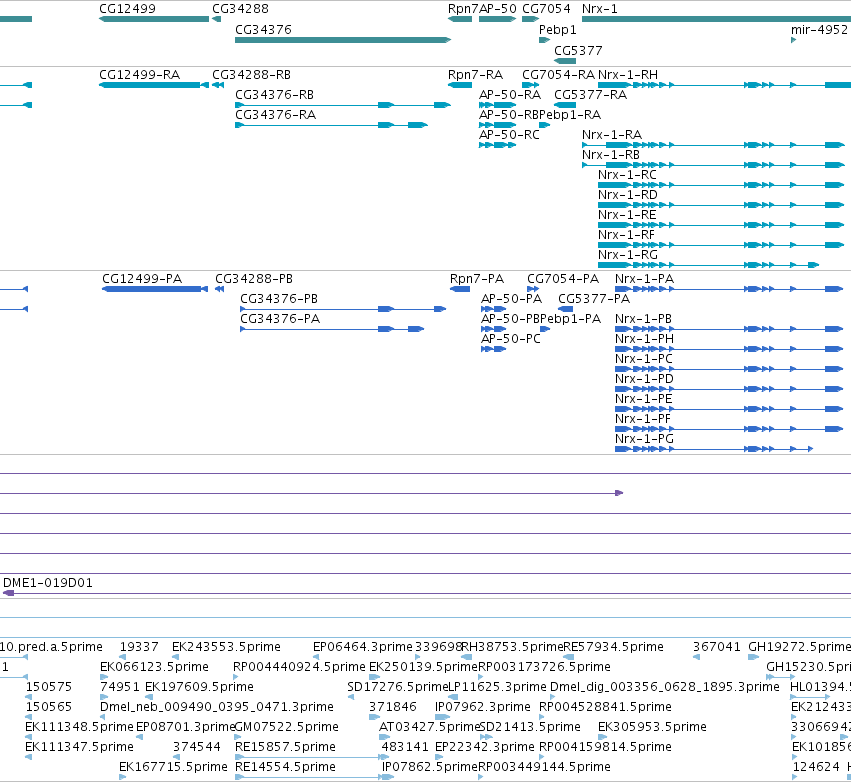Image resolution: width=851 pixels, height=782 pixels.
Task: Select the CG7054 gene label
Action: point(546,9)
